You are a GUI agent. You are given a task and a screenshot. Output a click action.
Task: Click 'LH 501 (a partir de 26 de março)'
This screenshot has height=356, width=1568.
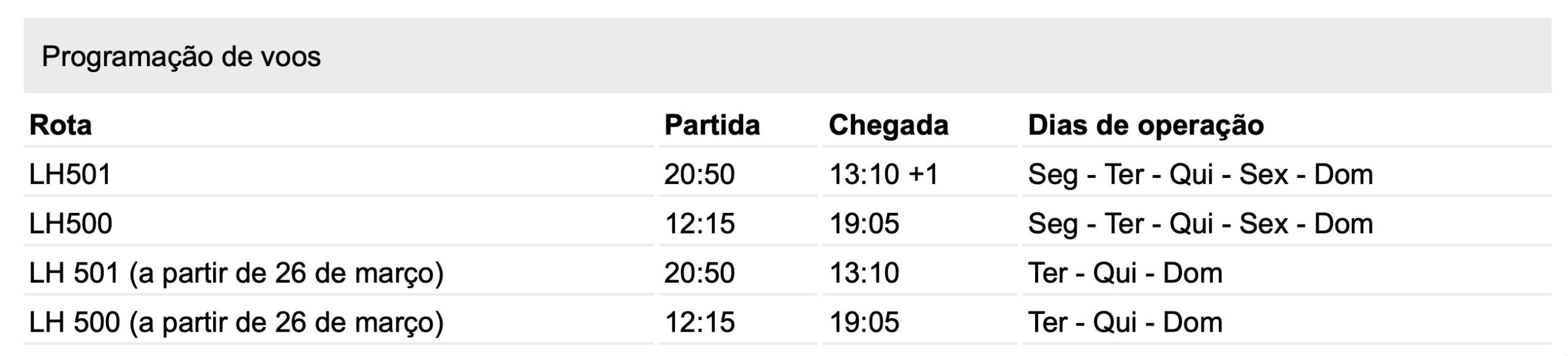tap(236, 273)
